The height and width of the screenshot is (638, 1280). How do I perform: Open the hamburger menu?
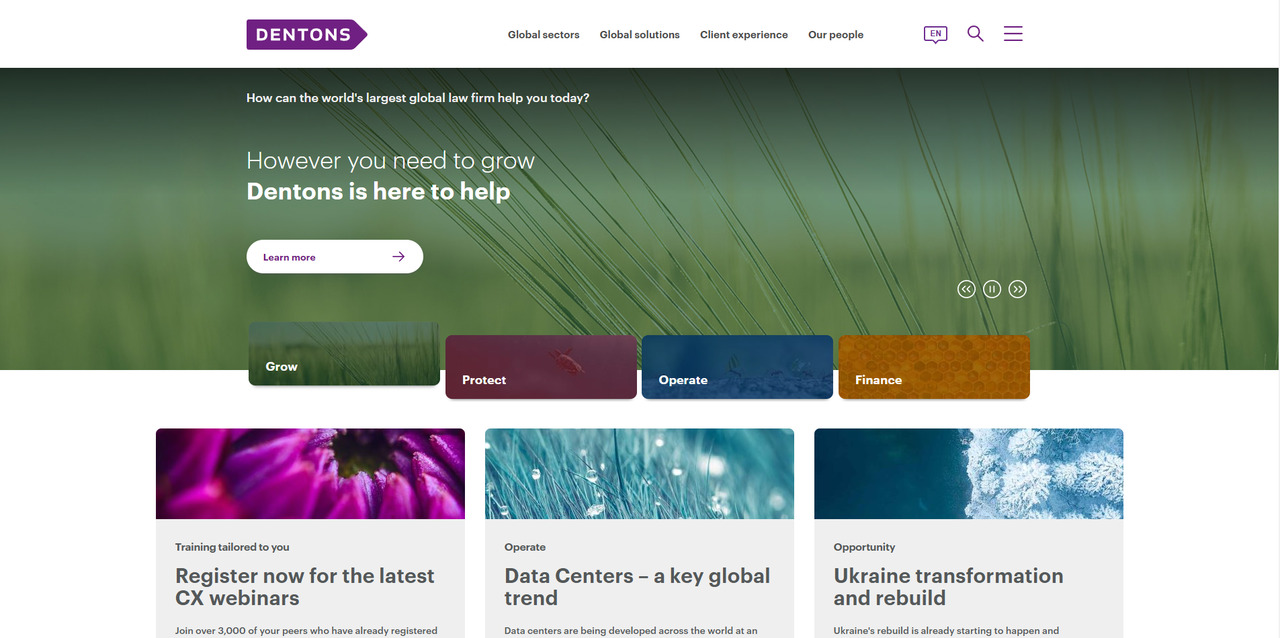1013,34
